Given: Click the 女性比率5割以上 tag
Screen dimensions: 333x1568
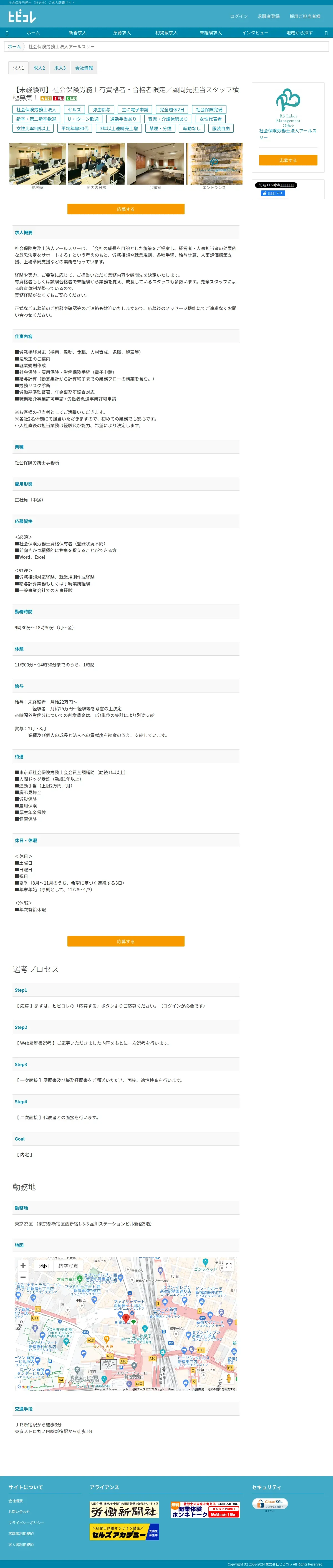Looking at the screenshot, I should [33, 129].
